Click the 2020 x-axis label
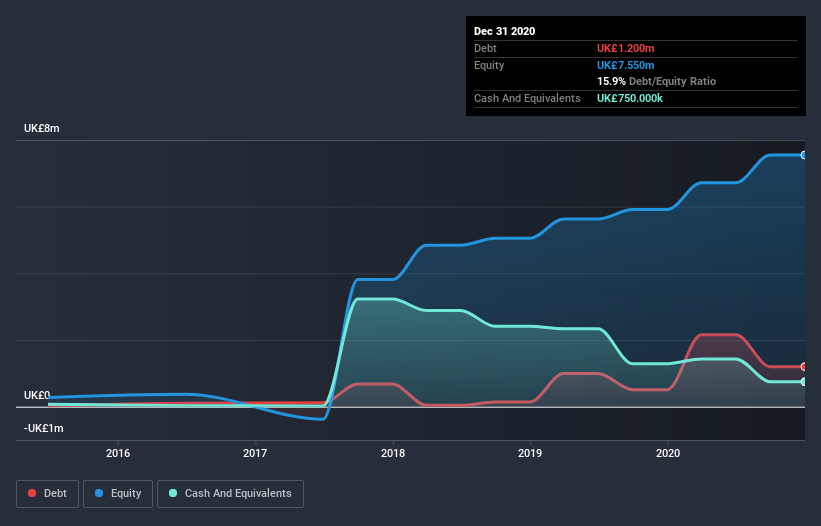 click(668, 453)
